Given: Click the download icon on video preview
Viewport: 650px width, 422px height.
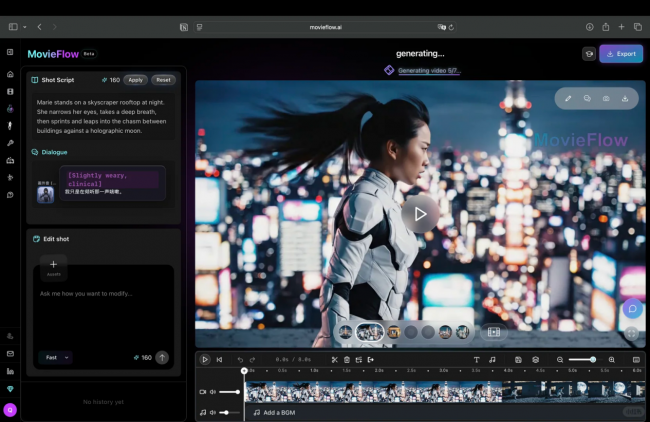Looking at the screenshot, I should tap(625, 99).
